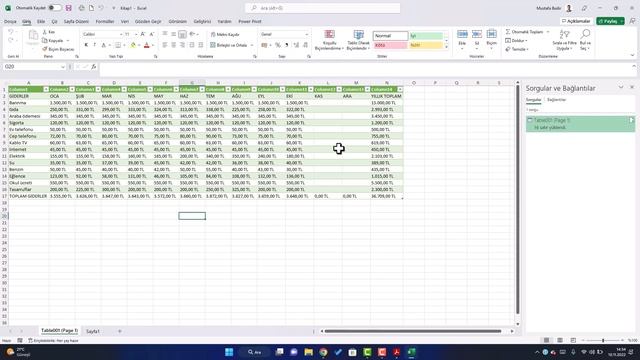The height and width of the screenshot is (360, 640).
Task: Select the Normal cell style
Action: pyautogui.click(x=390, y=36)
